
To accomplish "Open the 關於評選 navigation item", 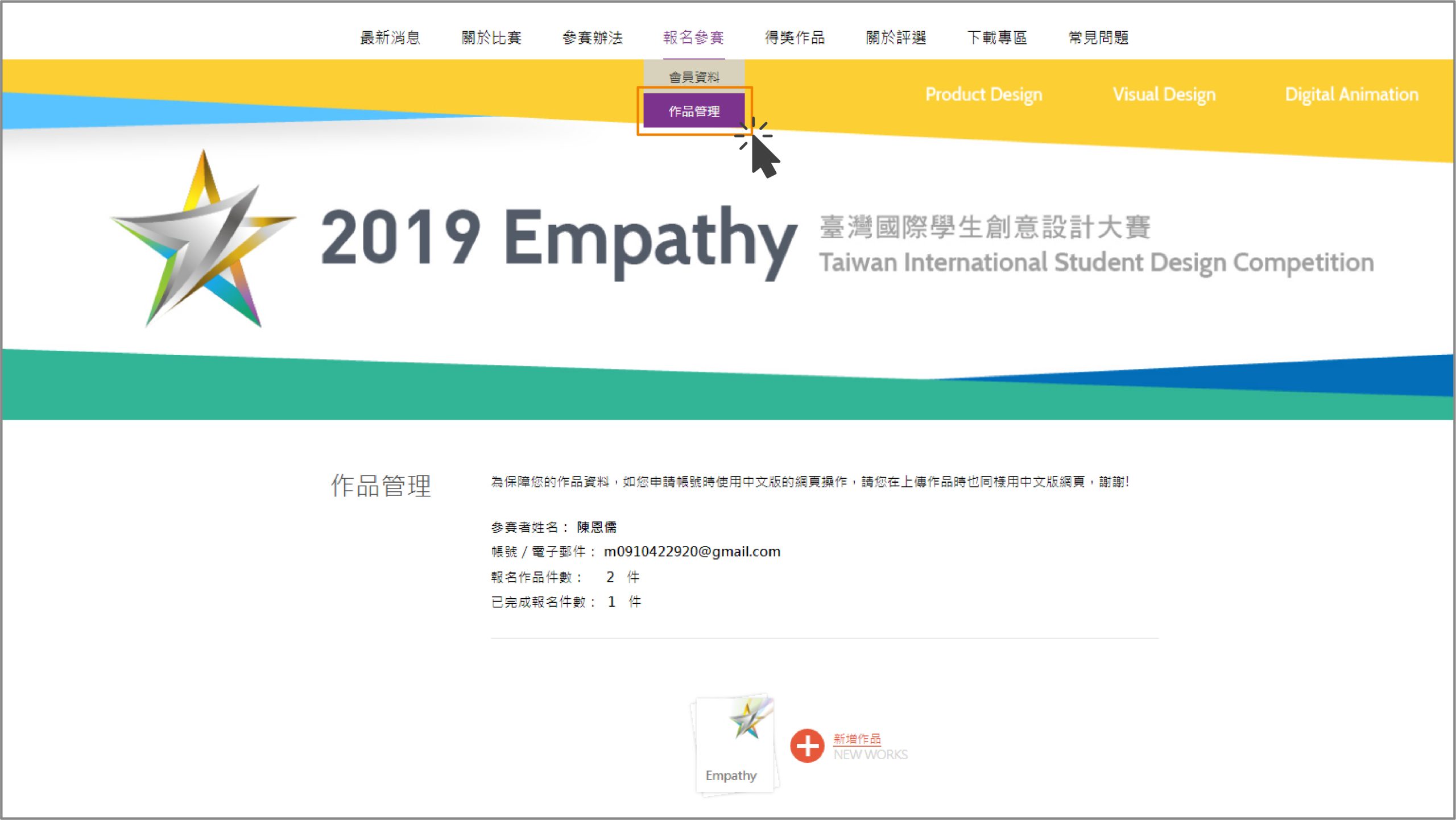I will tap(896, 38).
